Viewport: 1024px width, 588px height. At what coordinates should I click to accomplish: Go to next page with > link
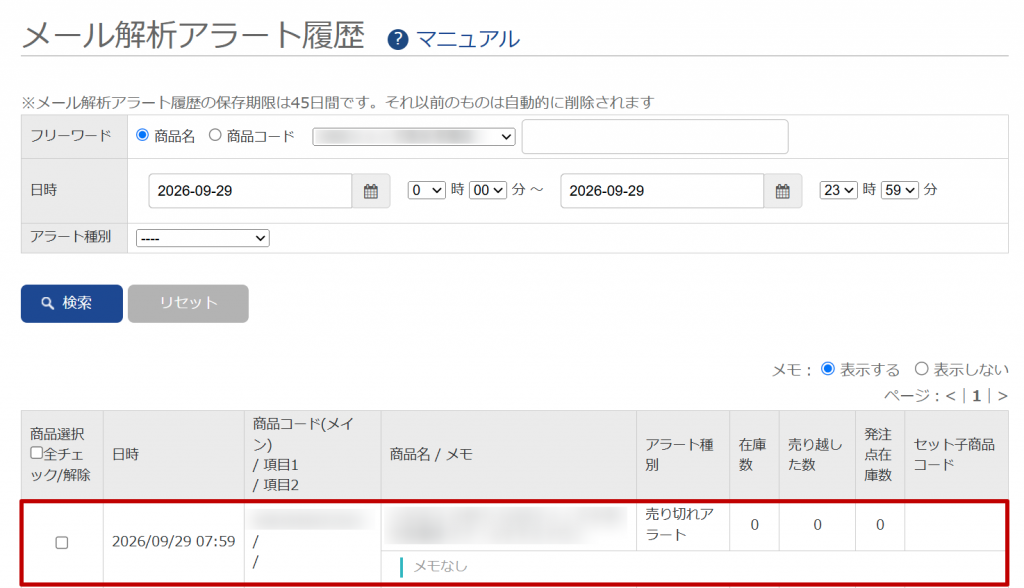tap(1002, 396)
